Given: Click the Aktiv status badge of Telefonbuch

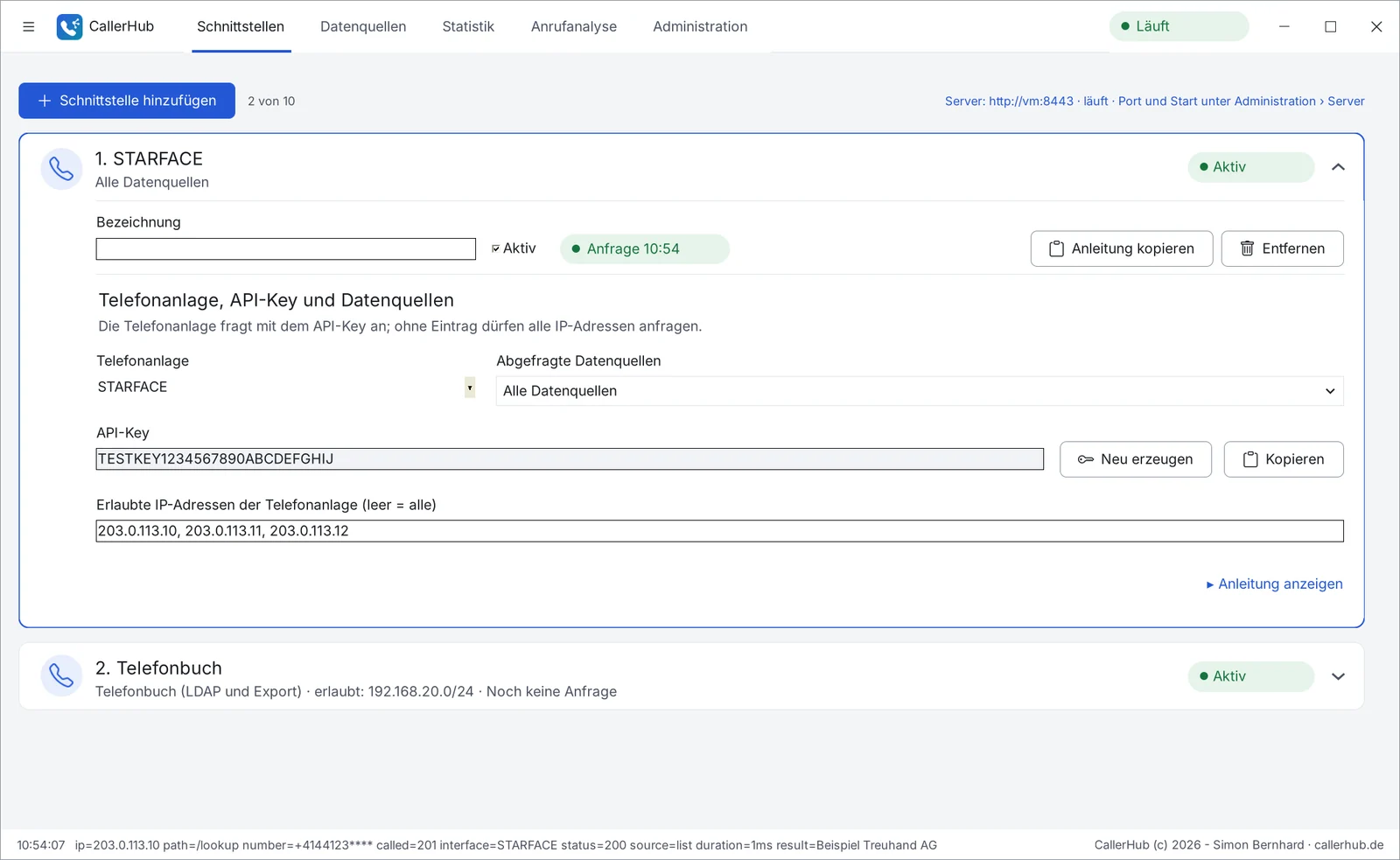Looking at the screenshot, I should tap(1250, 676).
